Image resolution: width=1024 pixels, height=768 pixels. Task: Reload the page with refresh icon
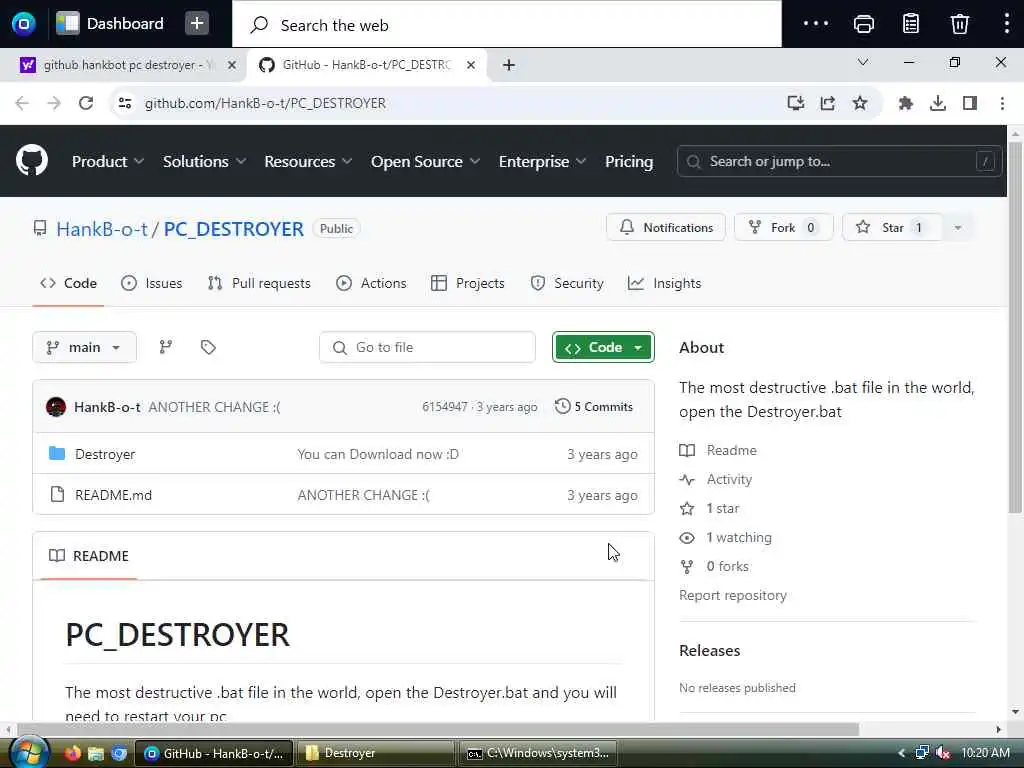pyautogui.click(x=86, y=103)
